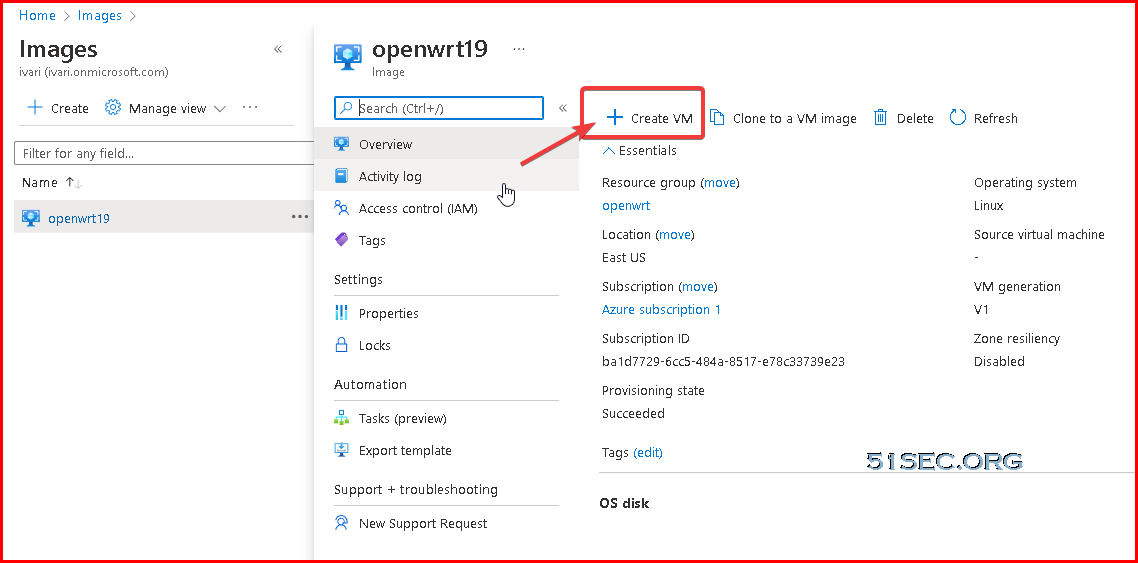This screenshot has height=563, width=1138.
Task: Click the Overview menu icon
Action: tap(341, 144)
